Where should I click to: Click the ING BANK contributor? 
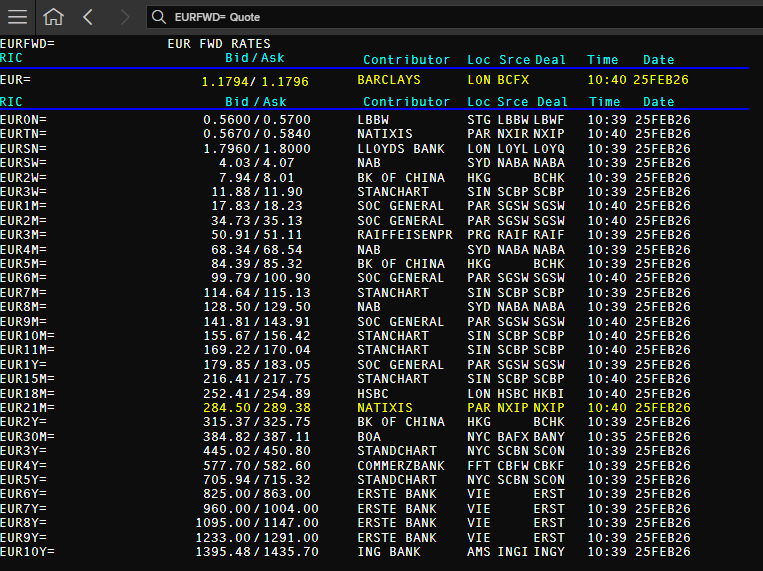click(389, 552)
